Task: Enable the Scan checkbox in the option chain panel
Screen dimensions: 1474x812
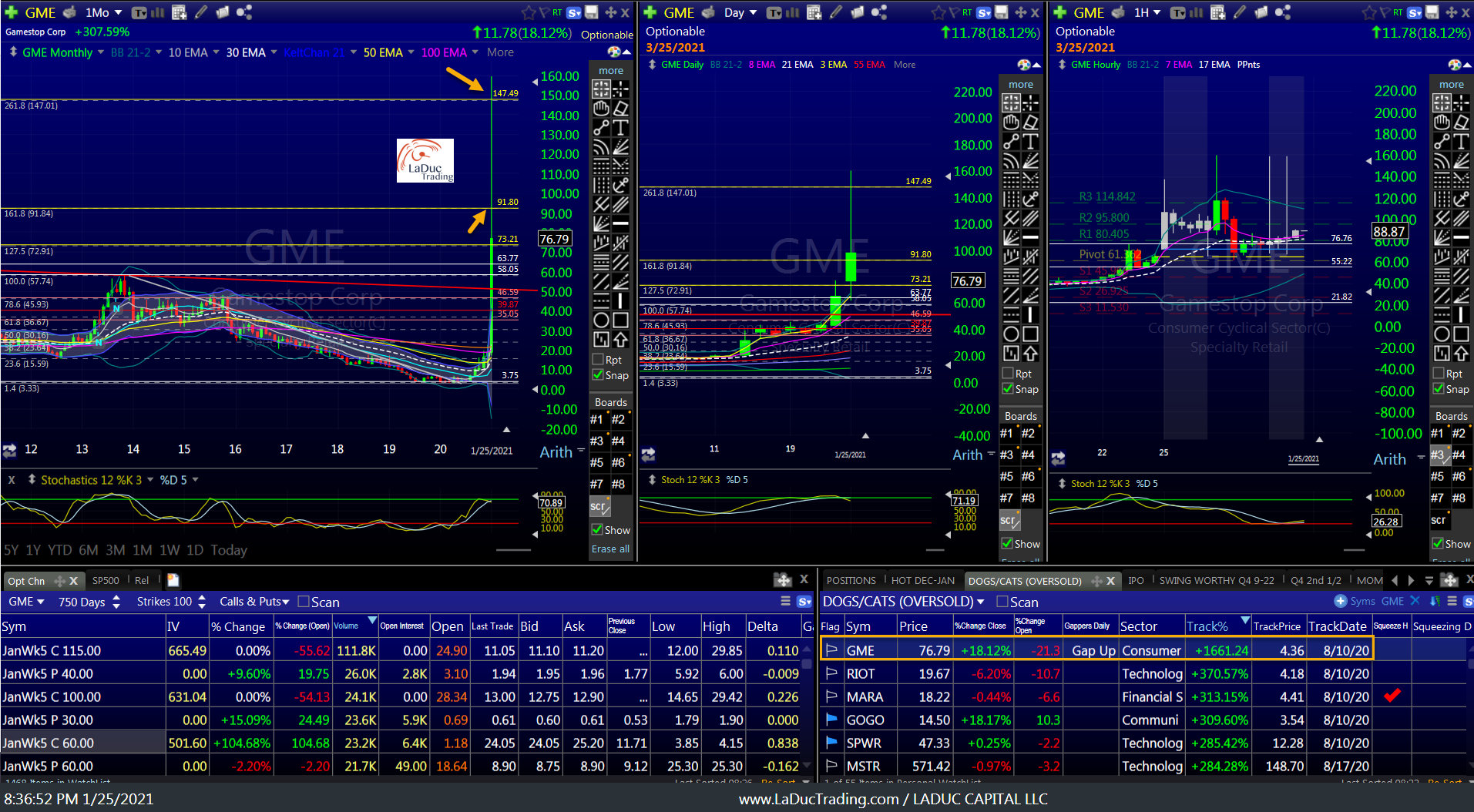Action: 304,602
